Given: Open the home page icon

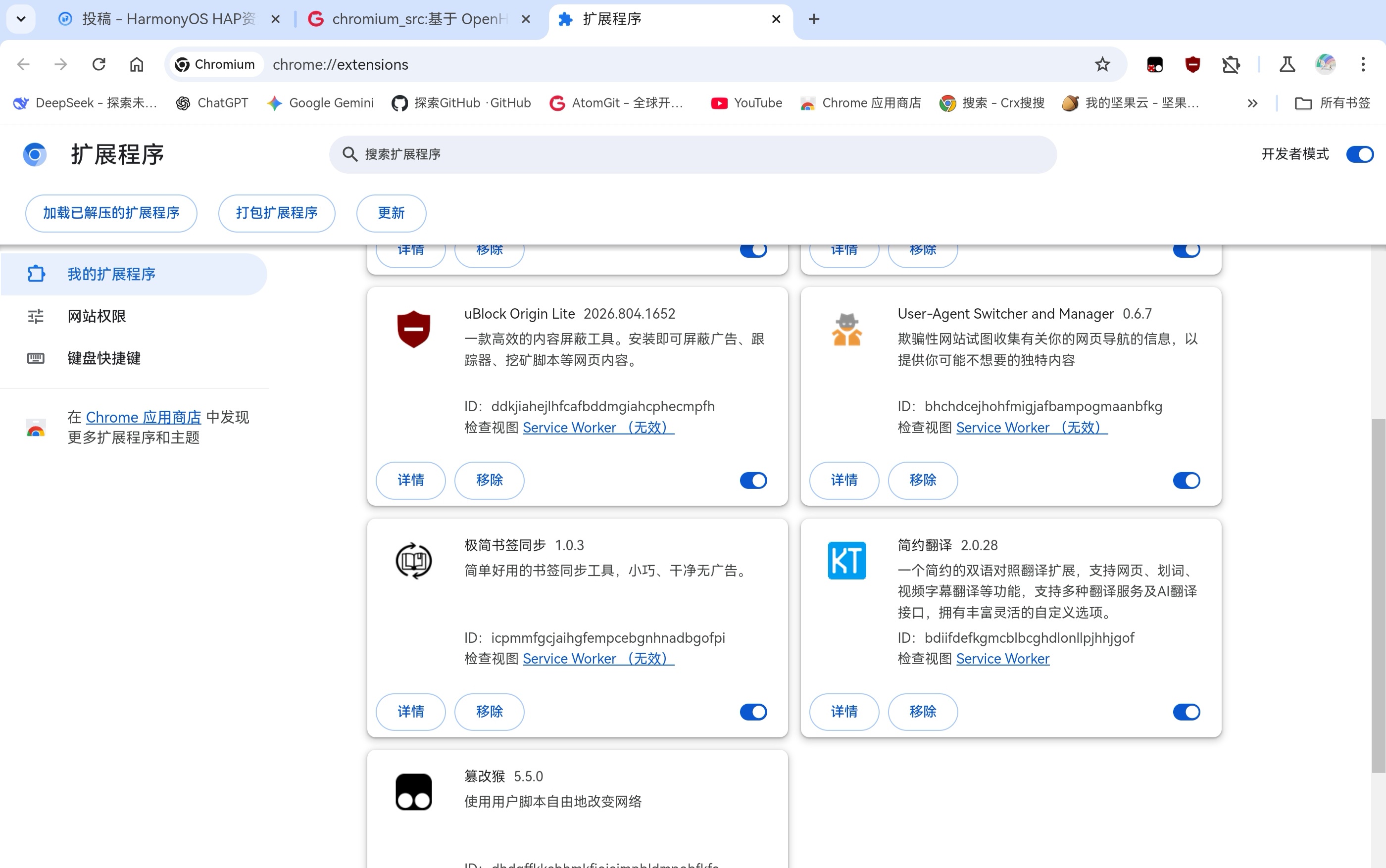Looking at the screenshot, I should point(137,64).
